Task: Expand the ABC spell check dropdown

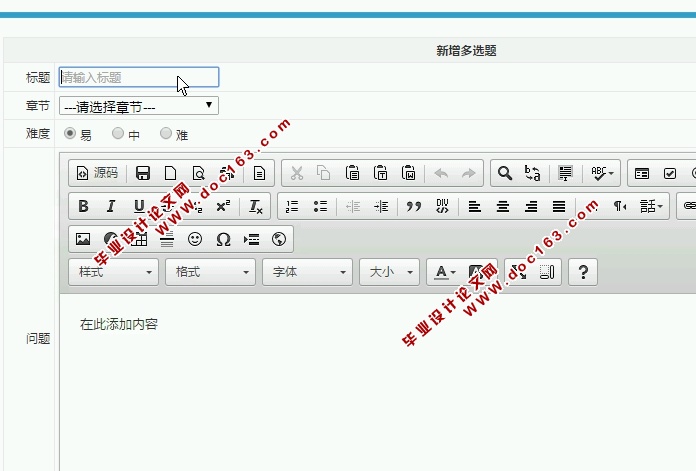Action: tap(602, 173)
